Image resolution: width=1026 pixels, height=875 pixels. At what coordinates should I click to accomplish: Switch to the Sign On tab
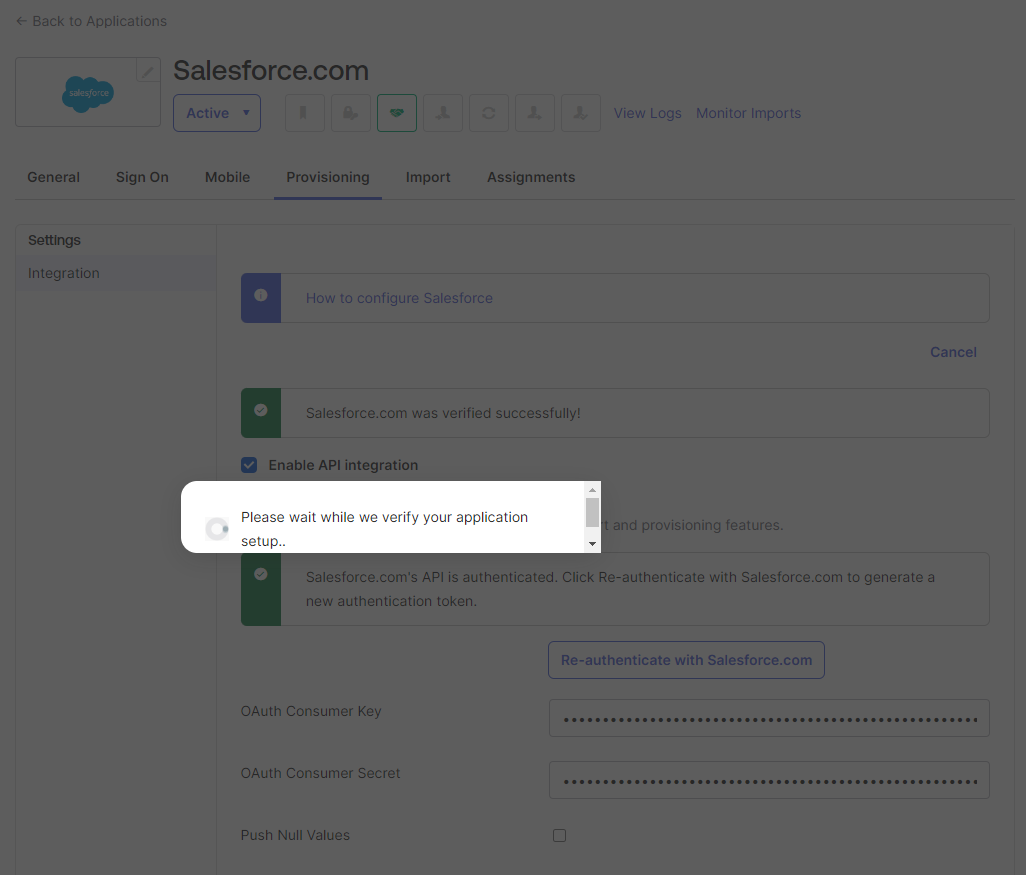(x=142, y=177)
